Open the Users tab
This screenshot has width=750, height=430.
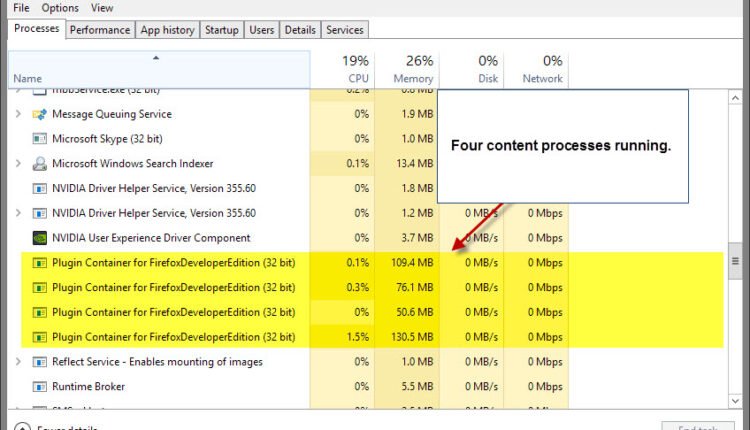[x=262, y=30]
